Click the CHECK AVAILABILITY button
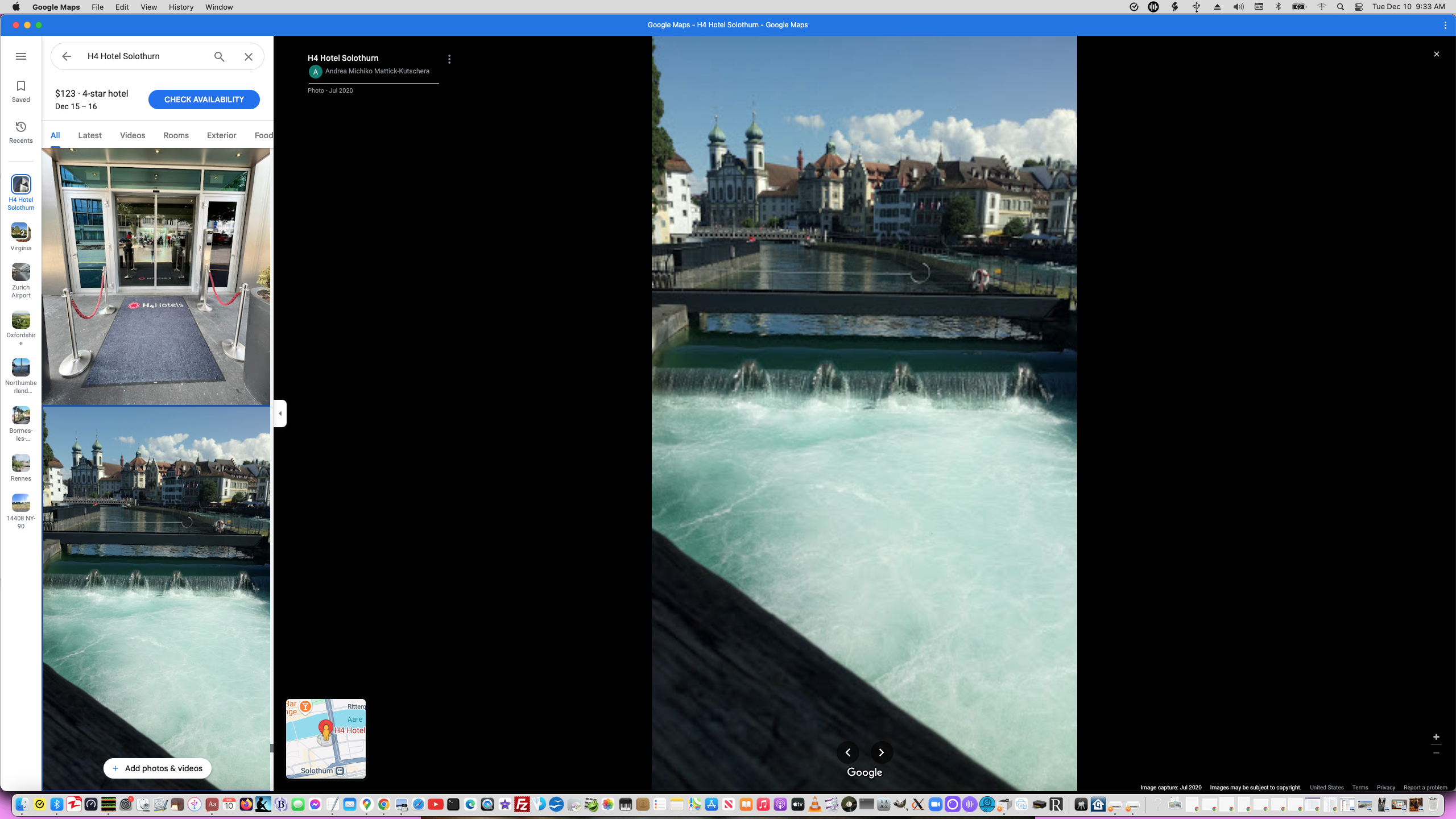 click(204, 99)
